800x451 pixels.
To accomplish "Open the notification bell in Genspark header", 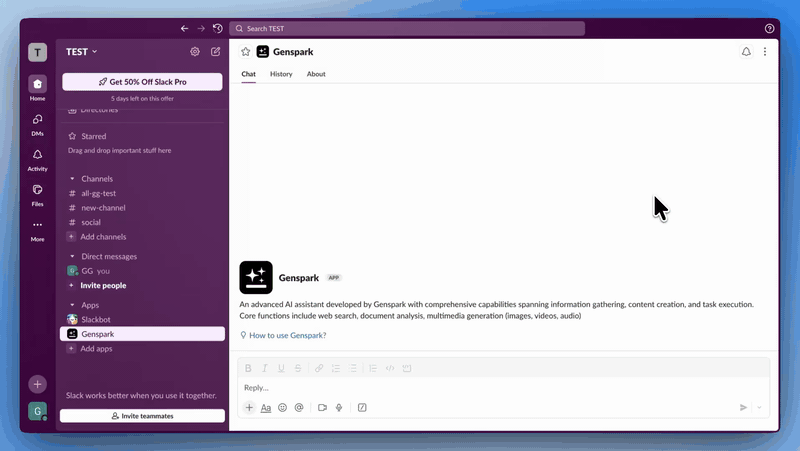I will tap(746, 52).
